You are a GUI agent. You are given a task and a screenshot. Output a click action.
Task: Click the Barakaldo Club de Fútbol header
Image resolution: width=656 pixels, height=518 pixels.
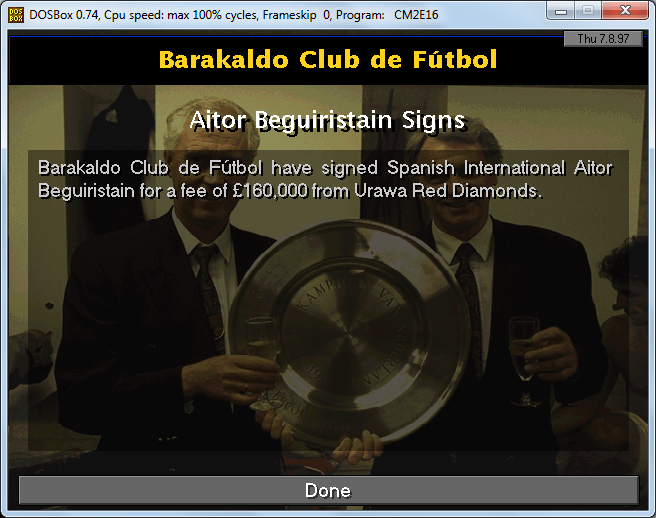[x=328, y=59]
